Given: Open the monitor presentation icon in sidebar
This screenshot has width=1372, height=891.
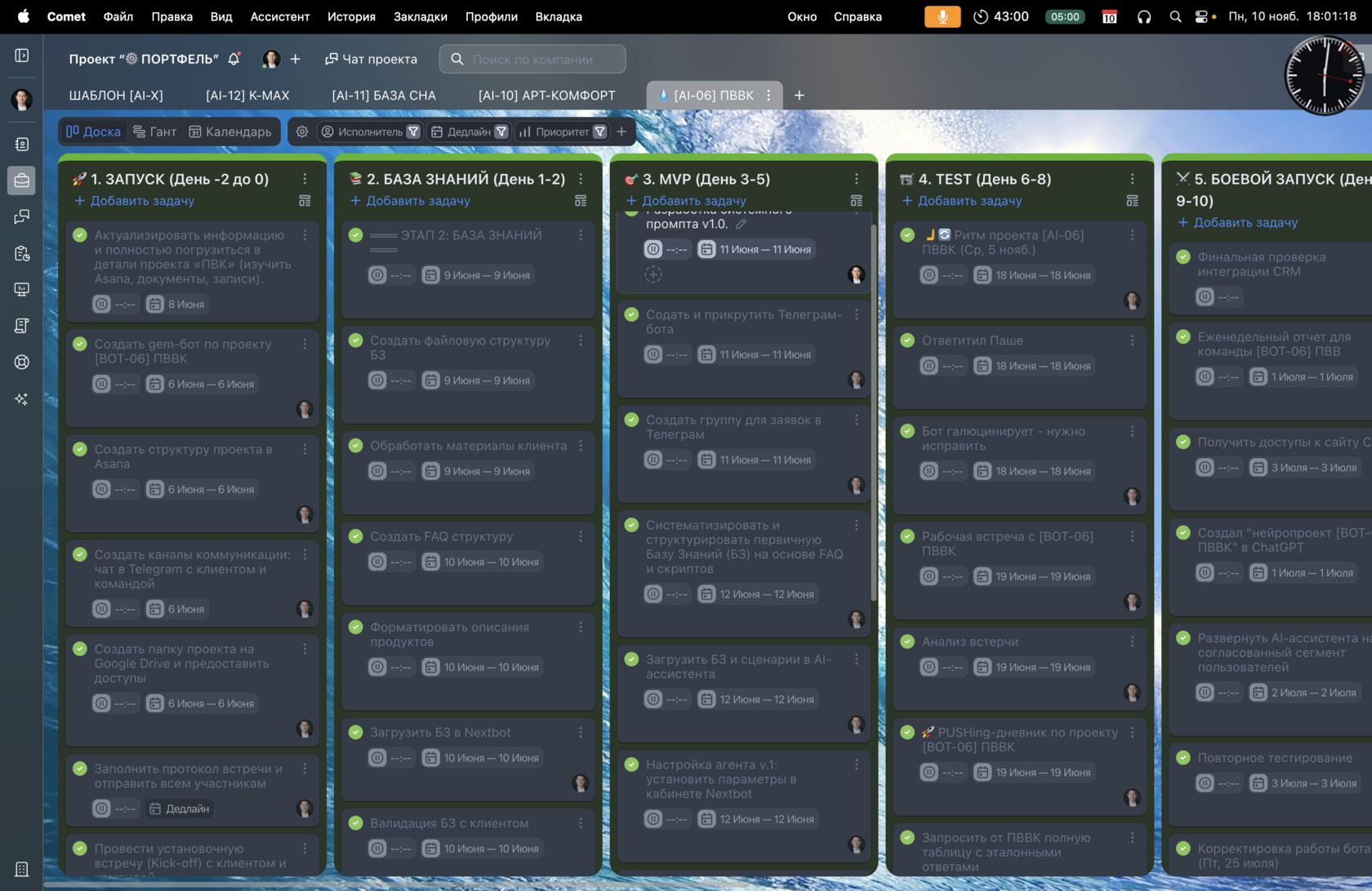Looking at the screenshot, I should click(x=22, y=290).
